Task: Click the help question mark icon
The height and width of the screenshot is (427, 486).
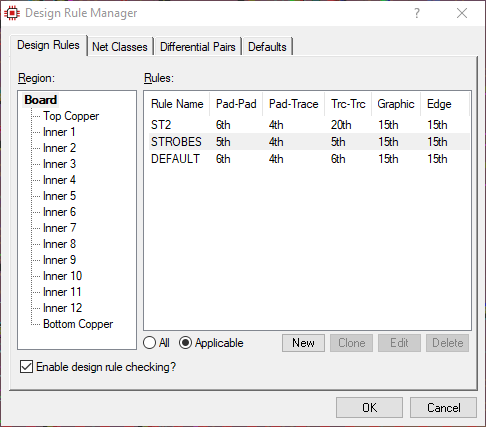Action: (417, 13)
